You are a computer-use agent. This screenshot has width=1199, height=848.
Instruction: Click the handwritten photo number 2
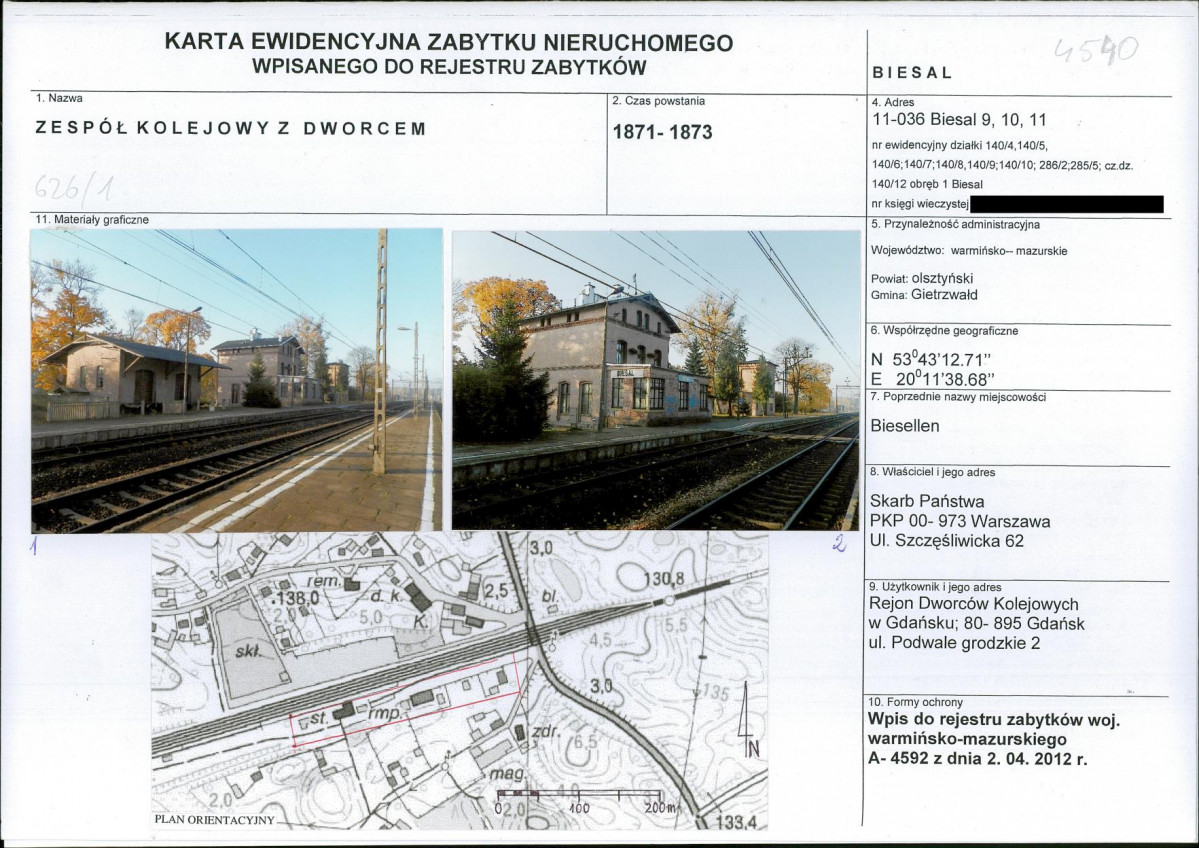[x=840, y=544]
